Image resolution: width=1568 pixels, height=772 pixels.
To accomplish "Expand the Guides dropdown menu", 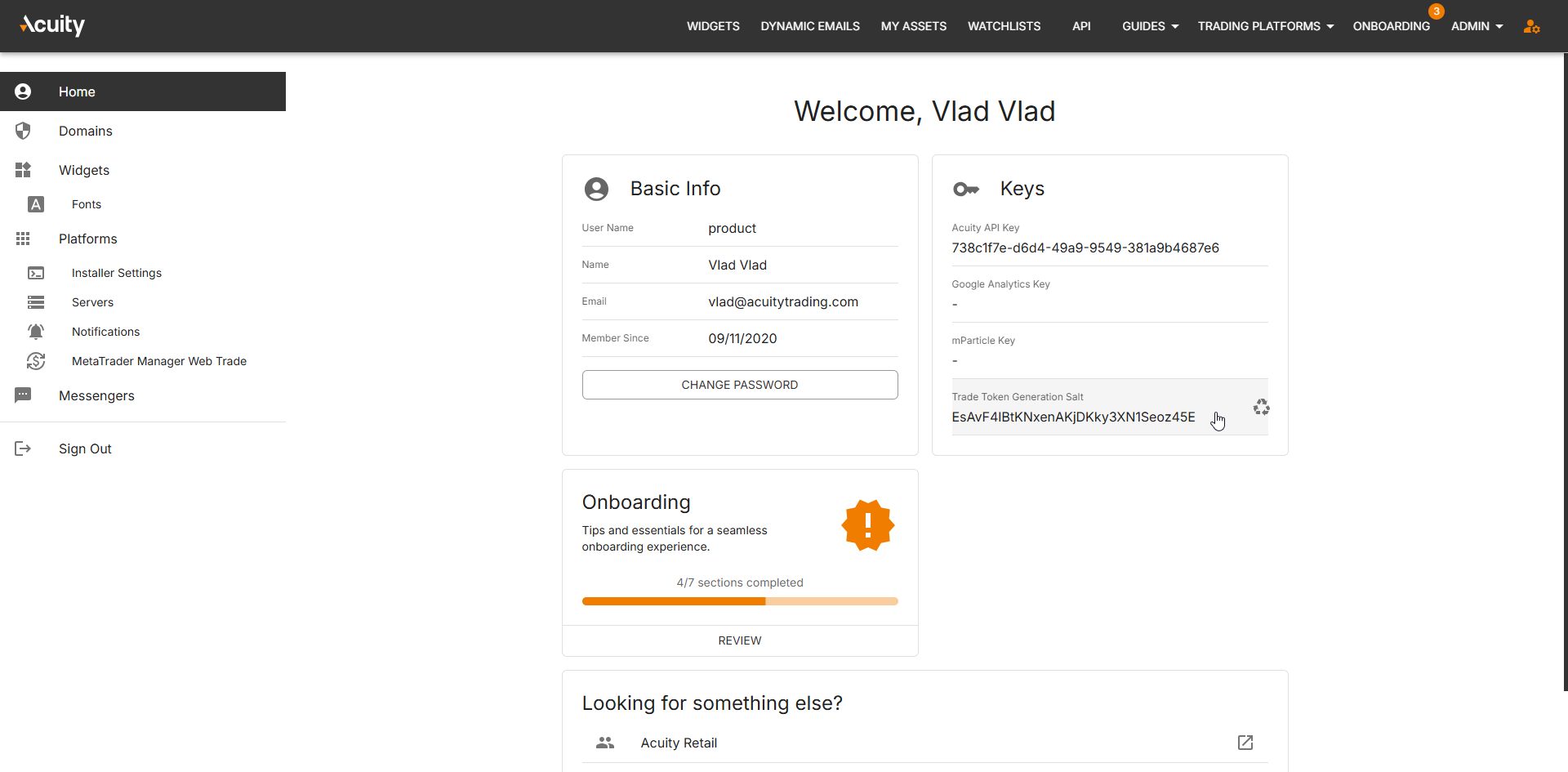I will tap(1150, 26).
